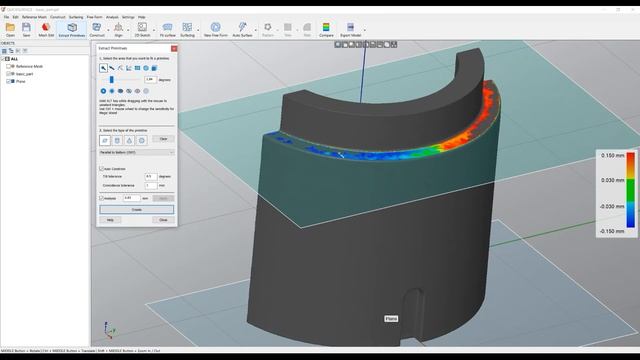640x360 pixels.
Task: Open the Reference Mesh menu
Action: click(34, 17)
